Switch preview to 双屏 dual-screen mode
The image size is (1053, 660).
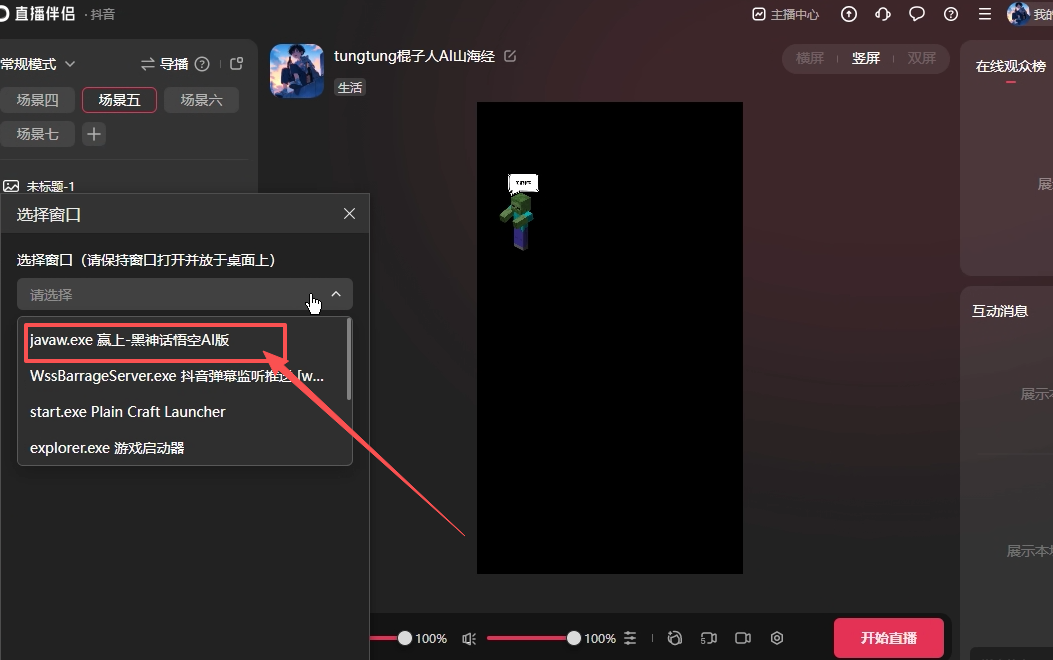(921, 58)
